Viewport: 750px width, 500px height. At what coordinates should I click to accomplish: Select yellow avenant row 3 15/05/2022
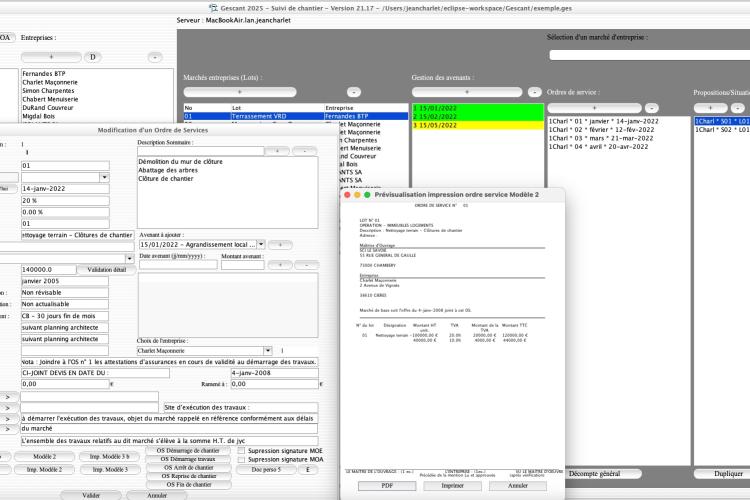478,125
